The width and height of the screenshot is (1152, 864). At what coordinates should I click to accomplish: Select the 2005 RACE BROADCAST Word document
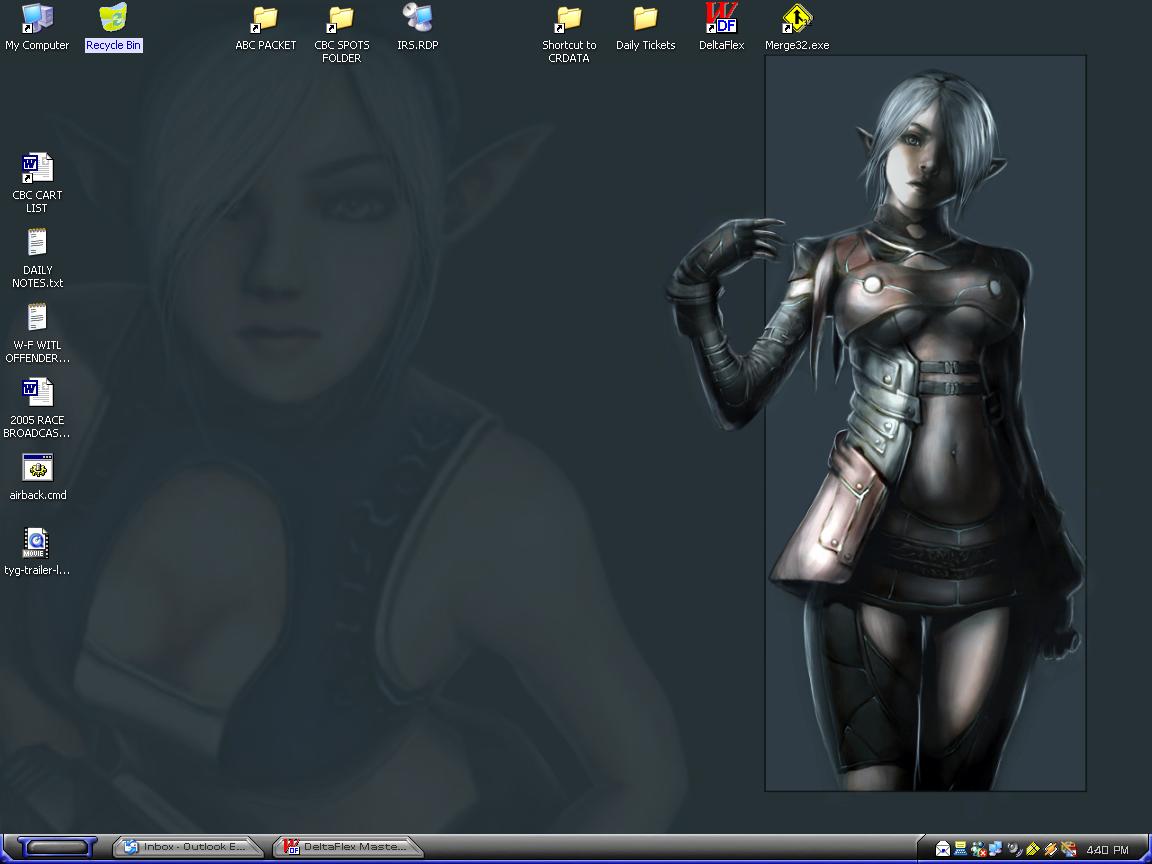point(37,394)
